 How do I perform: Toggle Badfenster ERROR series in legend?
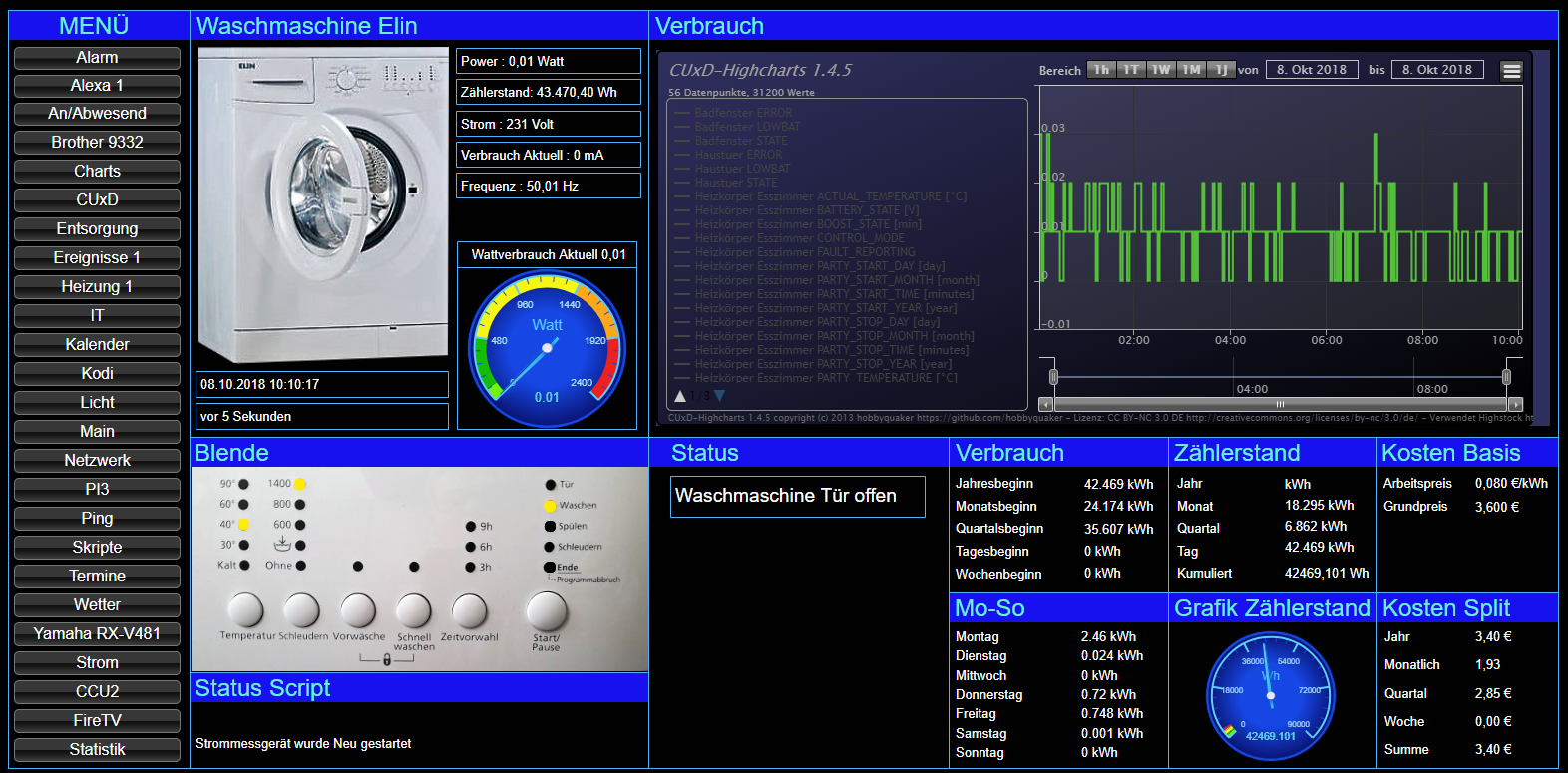coord(733,113)
